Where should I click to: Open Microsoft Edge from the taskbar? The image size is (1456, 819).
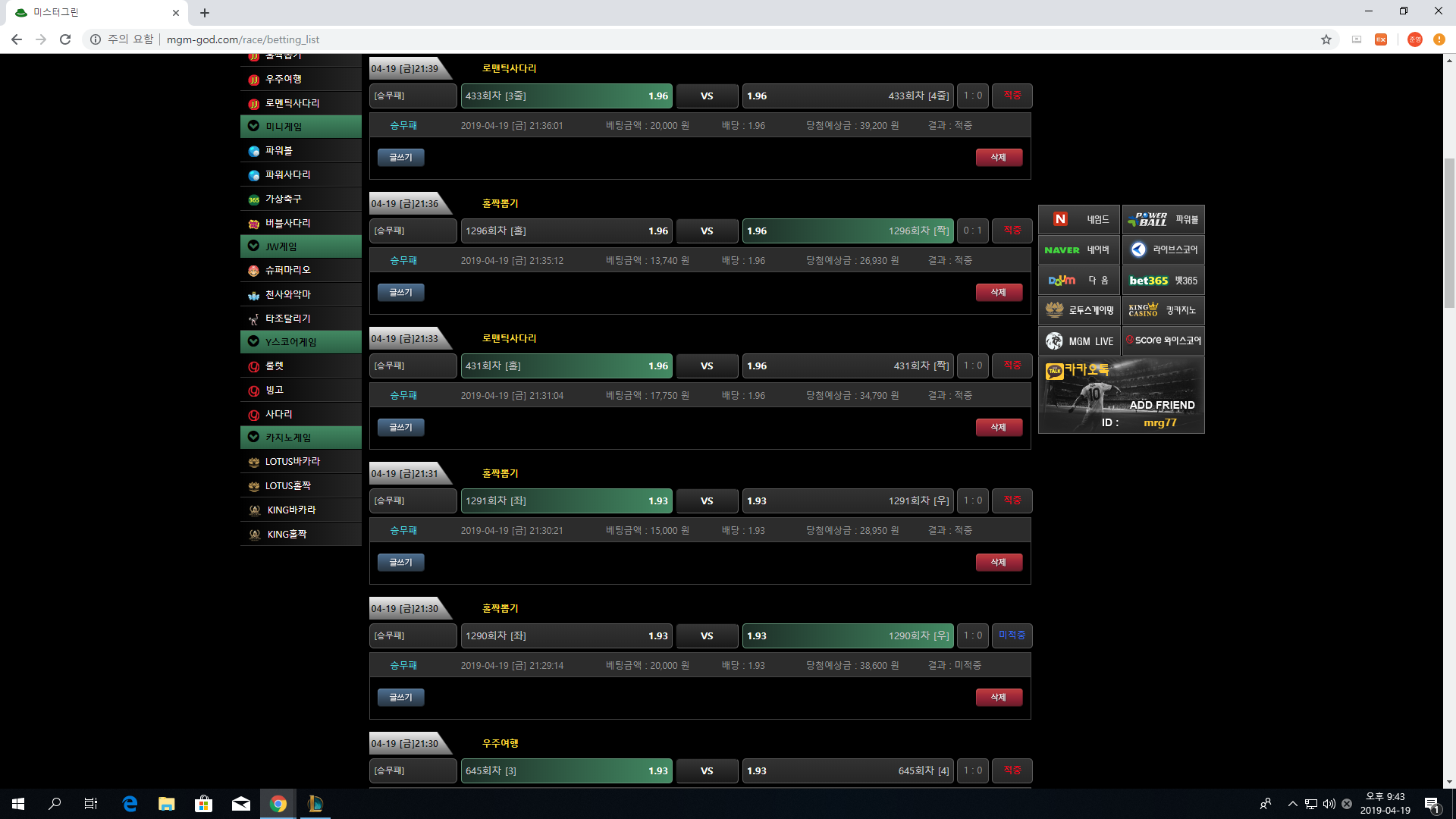(x=130, y=804)
